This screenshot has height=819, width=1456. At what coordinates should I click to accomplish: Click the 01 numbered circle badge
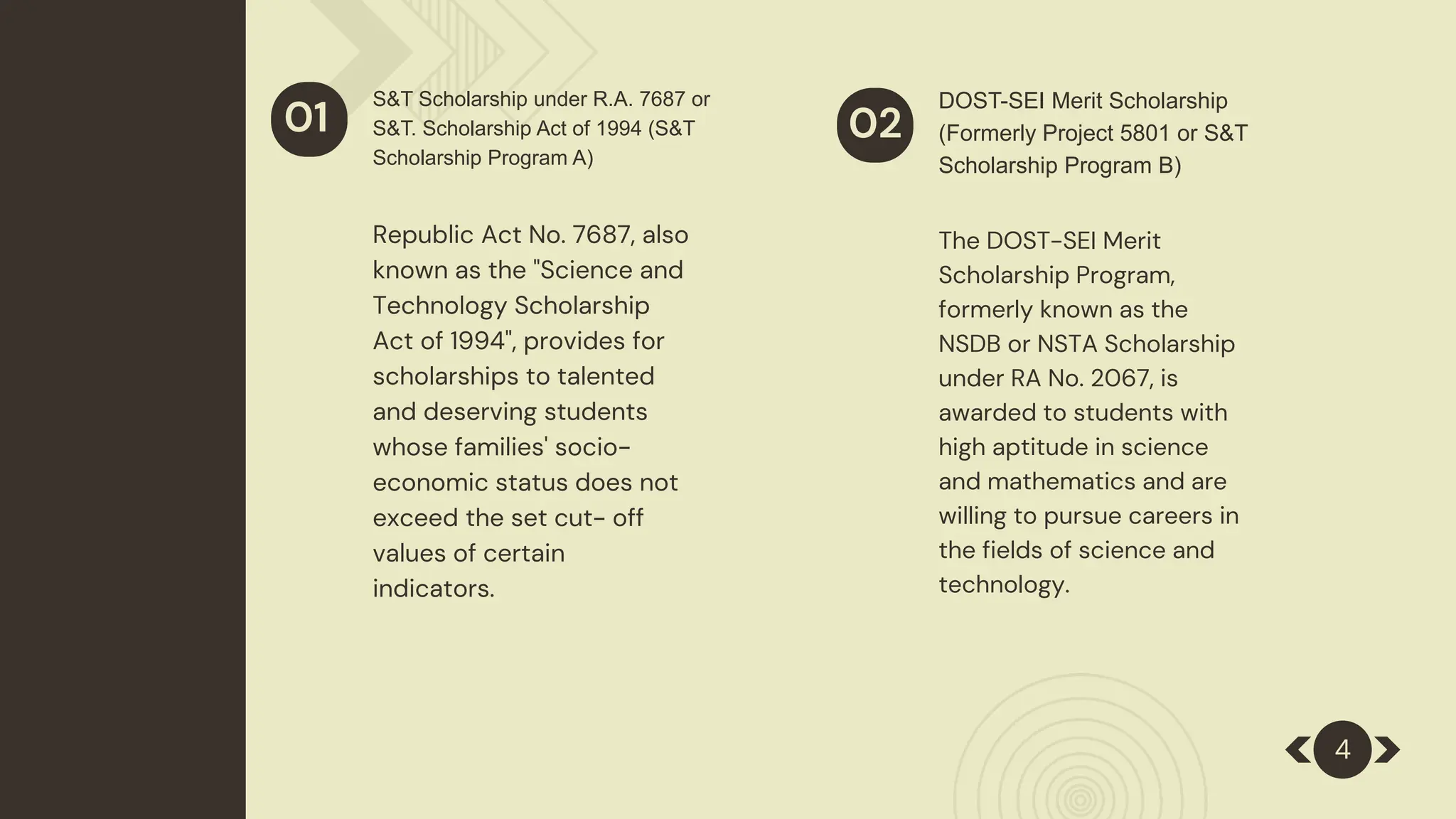coord(309,119)
